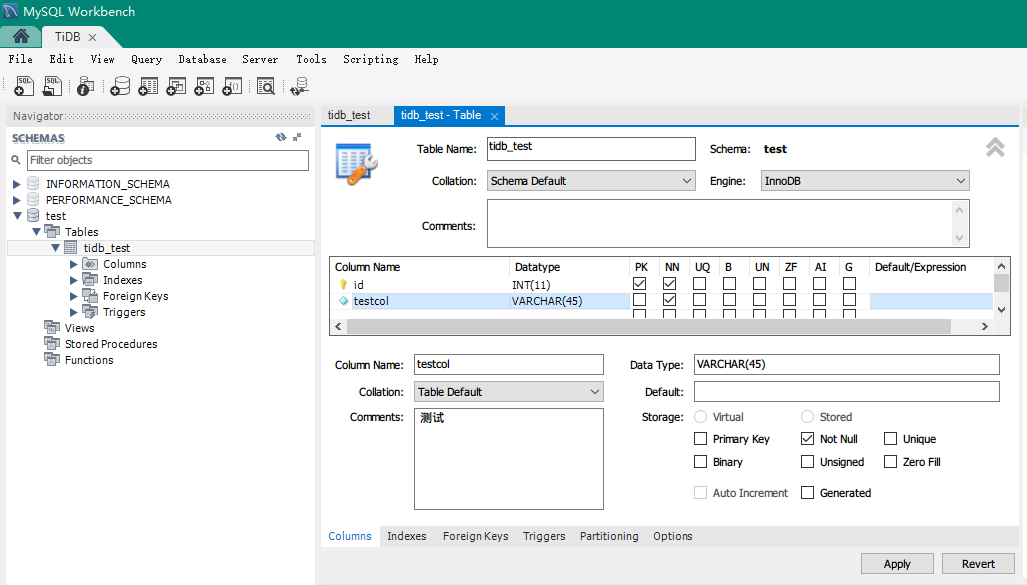Collapse the test schema arrow

coord(18,216)
